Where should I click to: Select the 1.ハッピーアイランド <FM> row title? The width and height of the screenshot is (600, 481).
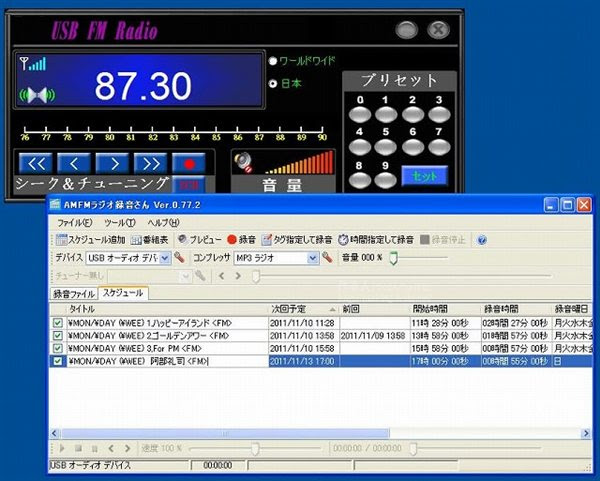[x=150, y=323]
